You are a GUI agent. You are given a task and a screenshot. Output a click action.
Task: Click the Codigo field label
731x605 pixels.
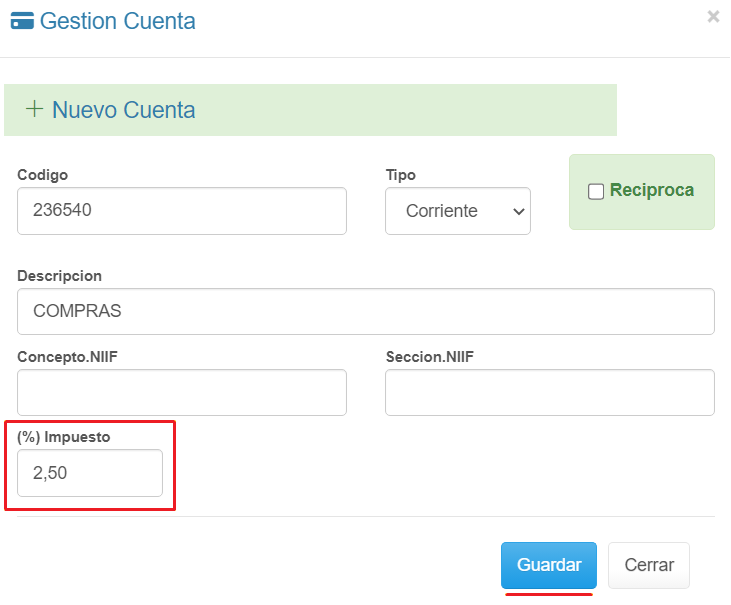pos(43,175)
